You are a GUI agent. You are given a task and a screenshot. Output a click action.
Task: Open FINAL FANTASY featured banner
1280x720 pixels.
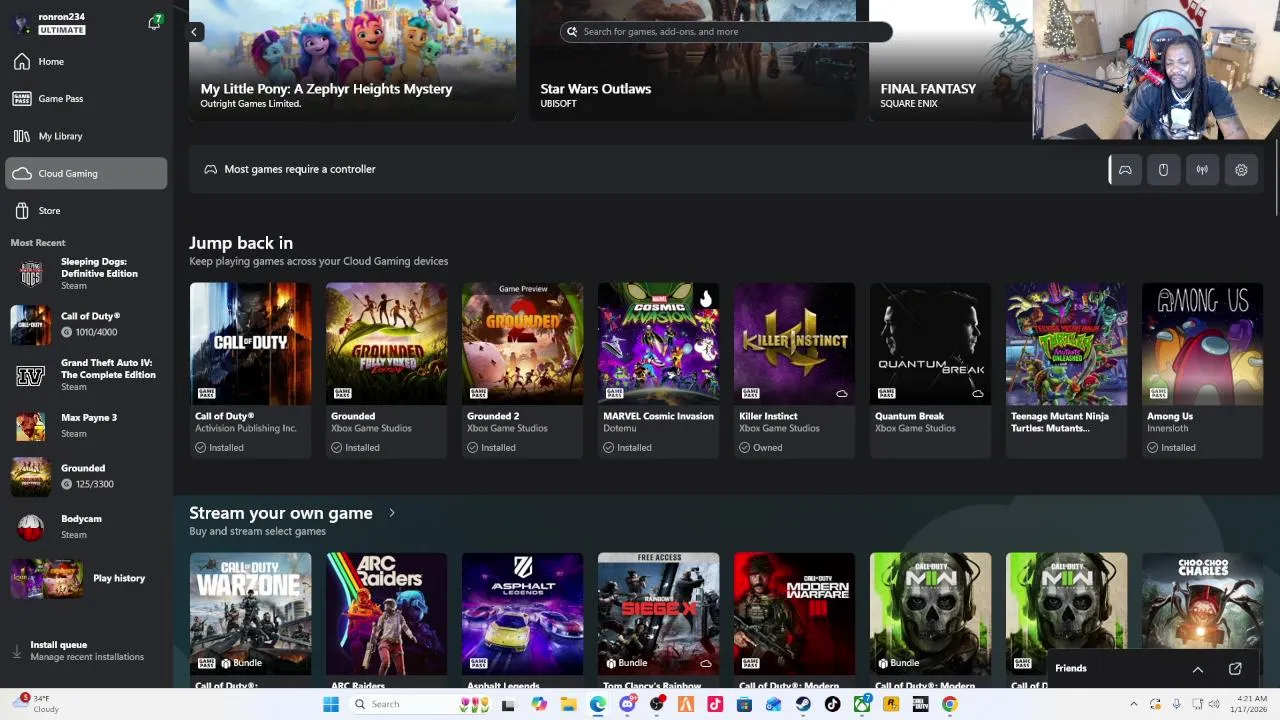pyautogui.click(x=950, y=60)
